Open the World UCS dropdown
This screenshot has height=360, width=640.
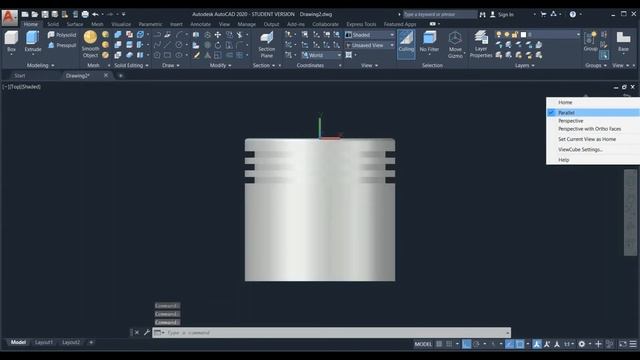tap(321, 55)
